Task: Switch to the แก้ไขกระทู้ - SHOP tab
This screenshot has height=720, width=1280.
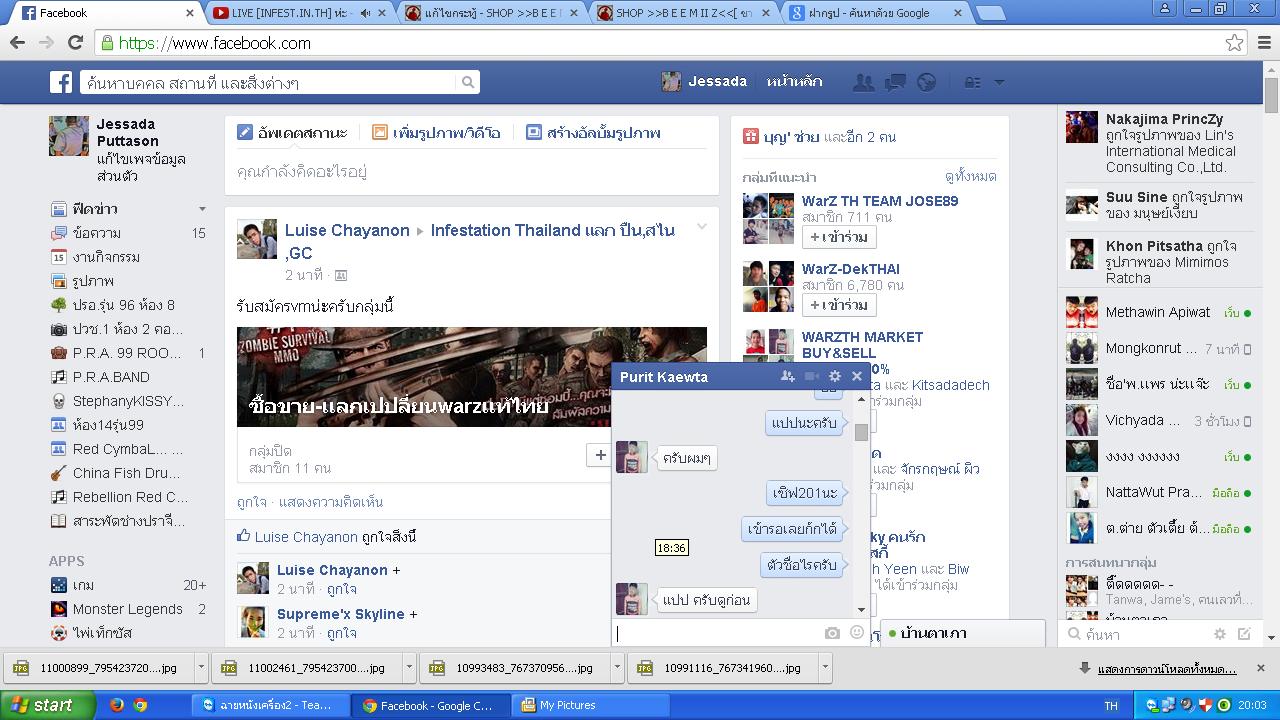Action: click(x=488, y=13)
